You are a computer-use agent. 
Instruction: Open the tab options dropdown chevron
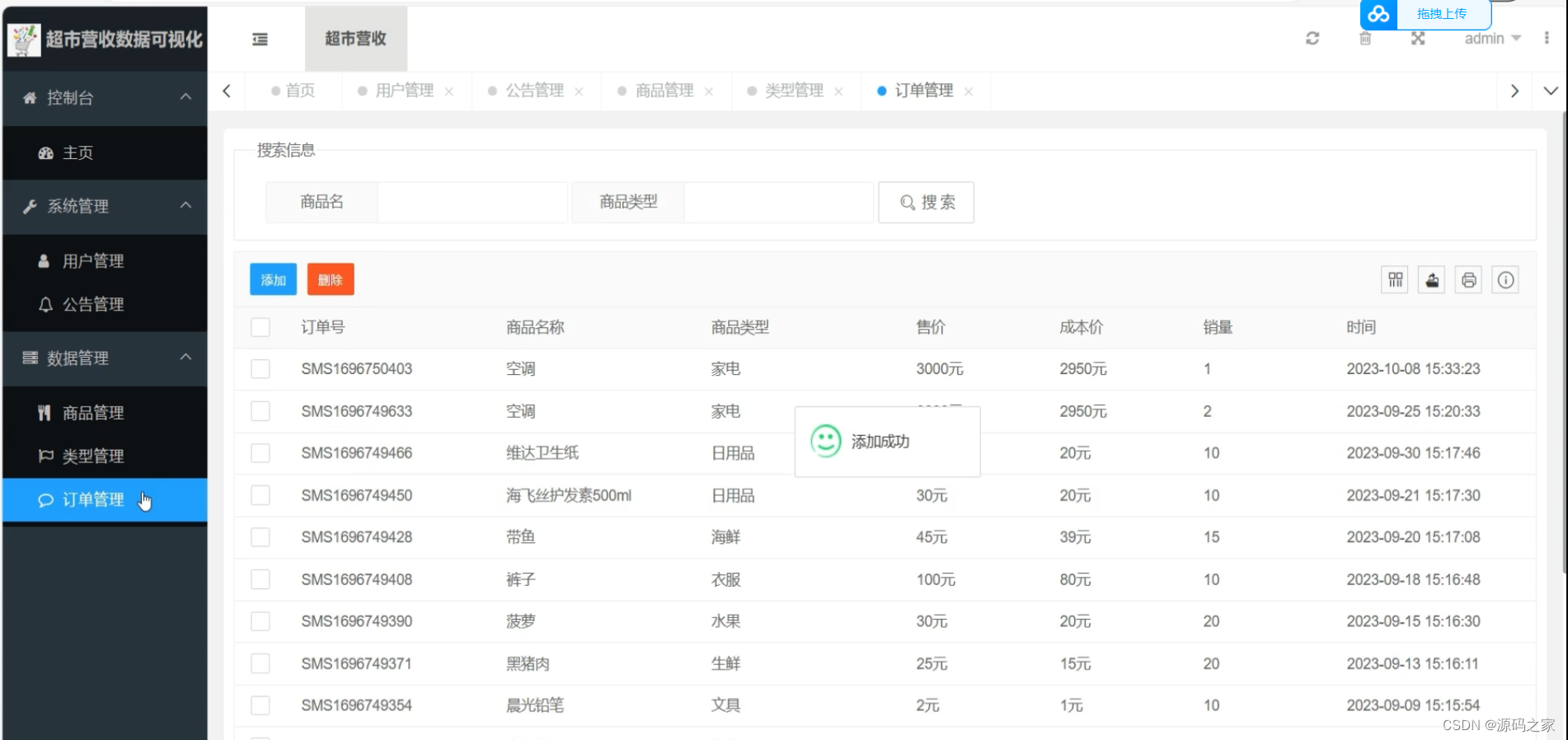(1551, 91)
